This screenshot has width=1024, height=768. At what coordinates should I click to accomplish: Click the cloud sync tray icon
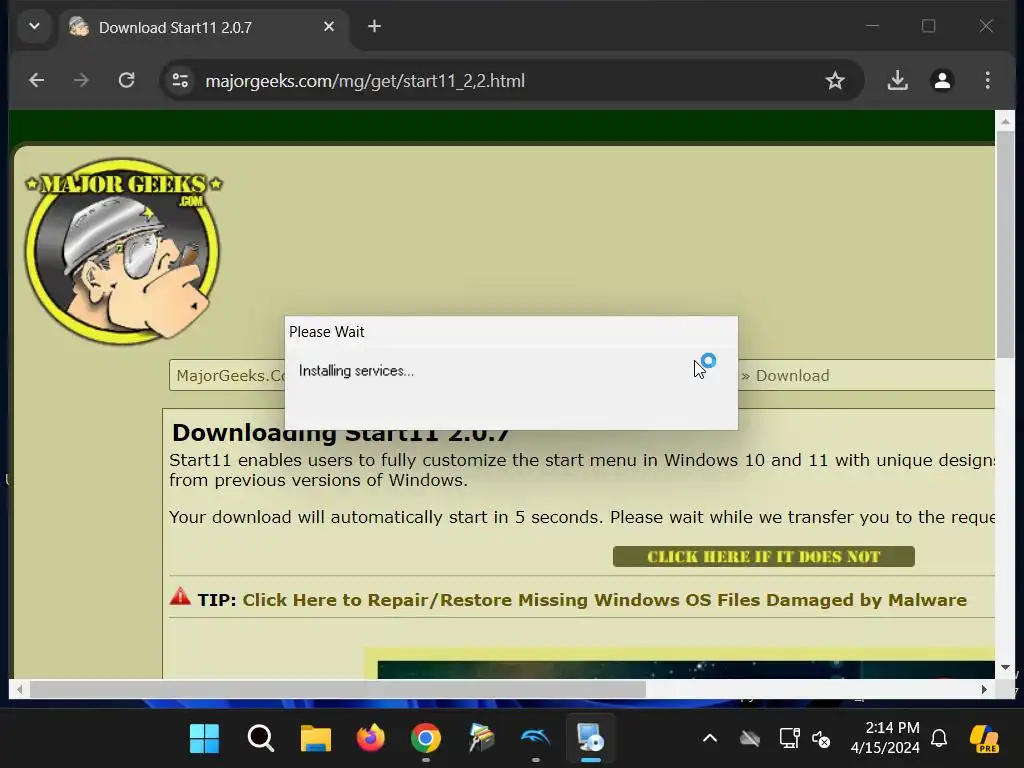point(750,739)
